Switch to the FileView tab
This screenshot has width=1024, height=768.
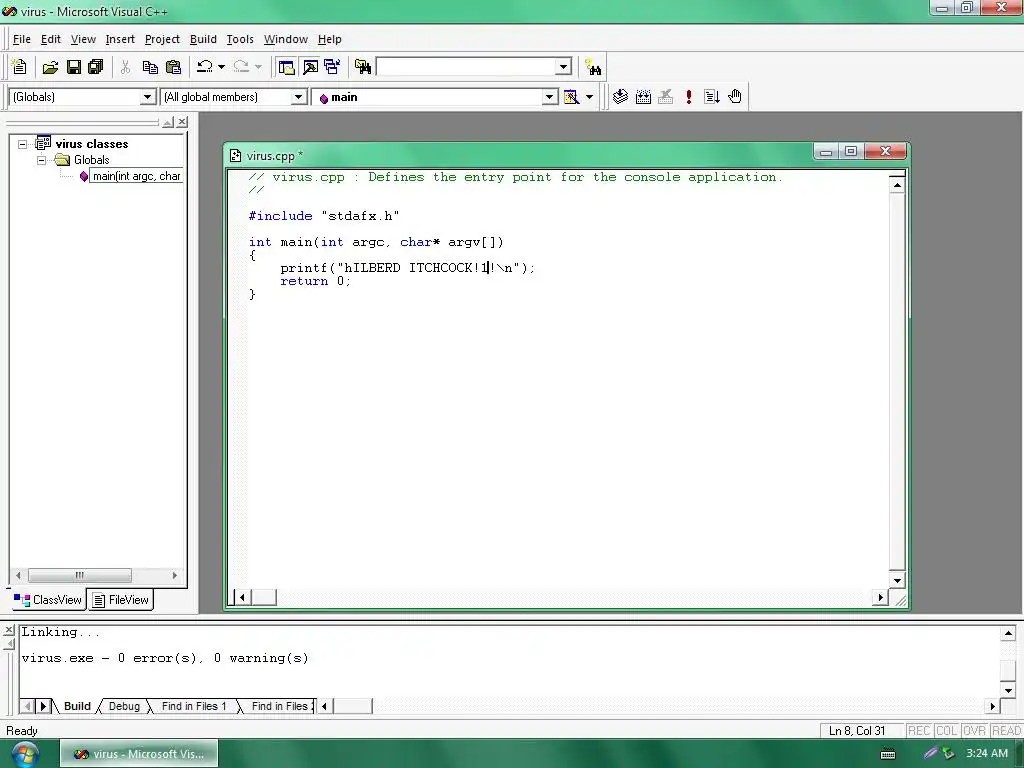pos(121,600)
